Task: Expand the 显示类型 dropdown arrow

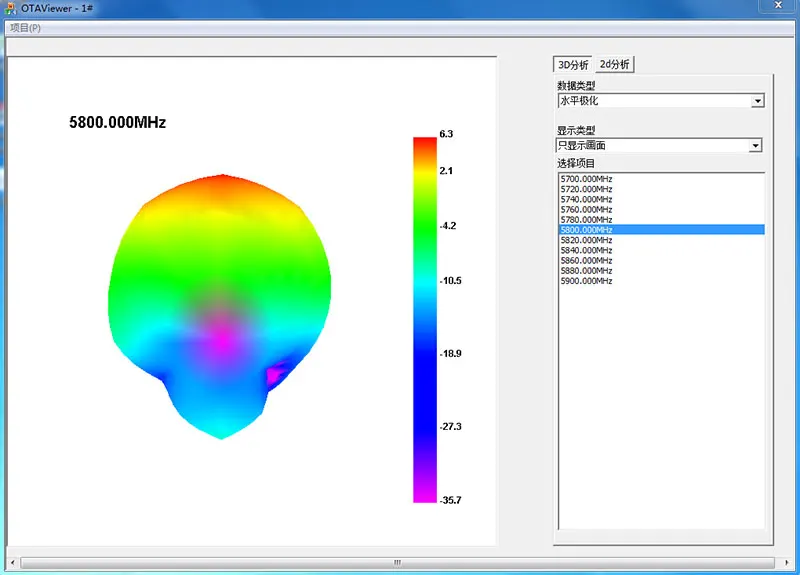Action: point(756,146)
